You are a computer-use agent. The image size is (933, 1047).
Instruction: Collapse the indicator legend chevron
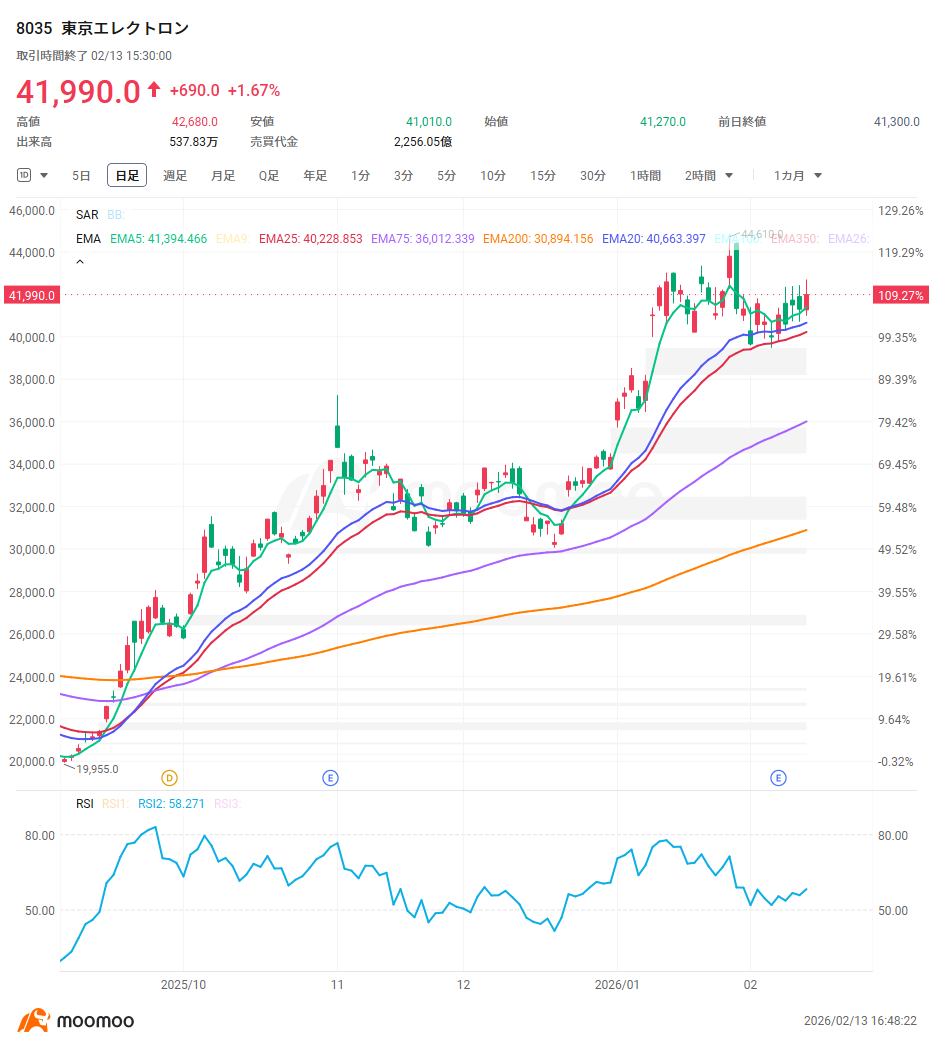(x=80, y=262)
